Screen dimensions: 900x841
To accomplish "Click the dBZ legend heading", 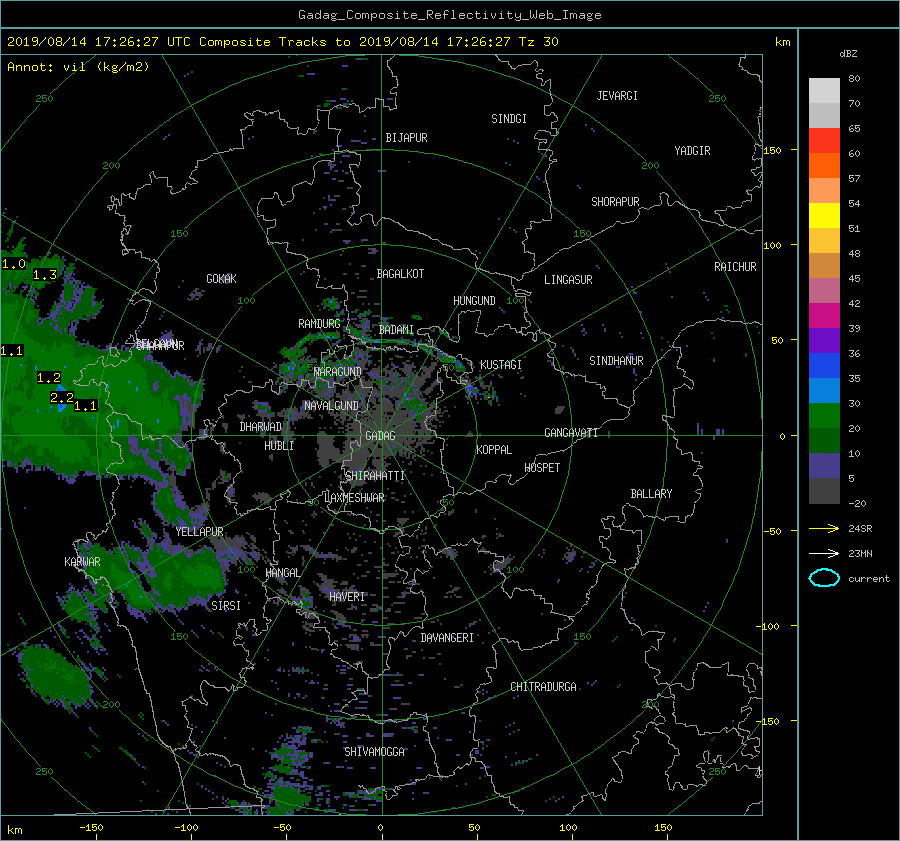I will (848, 53).
